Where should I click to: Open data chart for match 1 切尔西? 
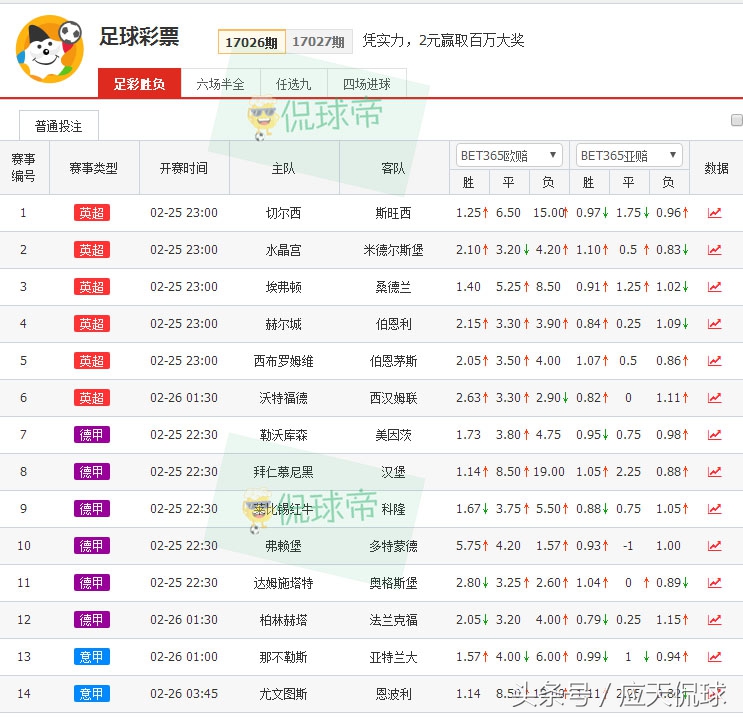tap(714, 213)
